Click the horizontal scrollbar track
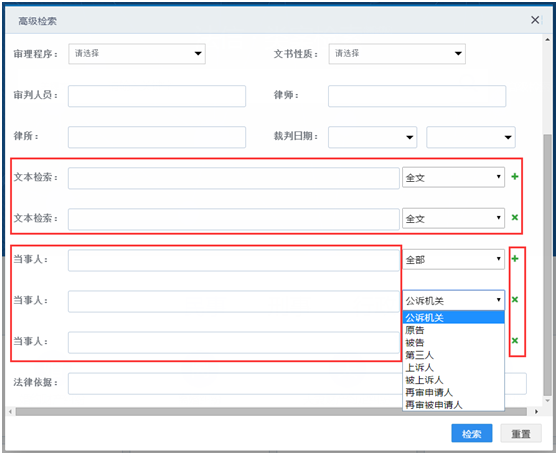The height and width of the screenshot is (455, 558). (x=271, y=412)
